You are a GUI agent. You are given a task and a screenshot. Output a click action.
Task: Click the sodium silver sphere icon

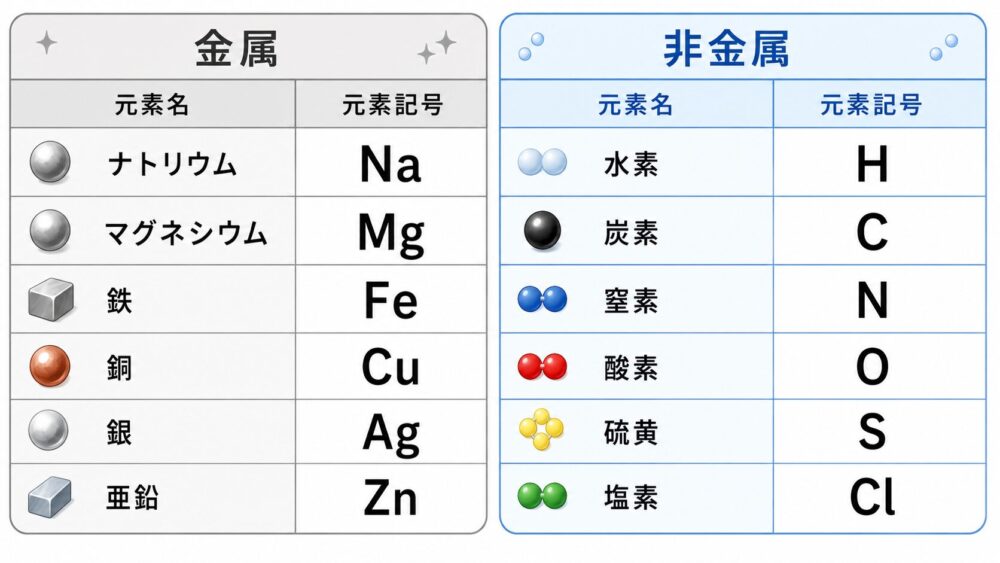click(x=50, y=162)
